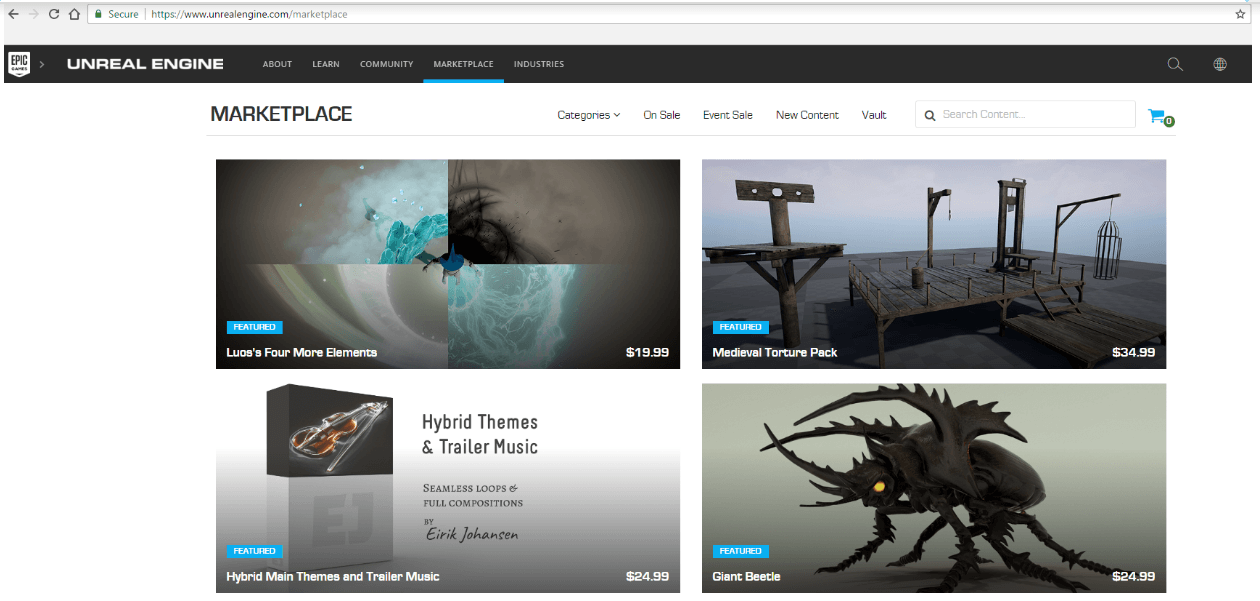
Task: Click the globe language icon
Action: [1220, 64]
